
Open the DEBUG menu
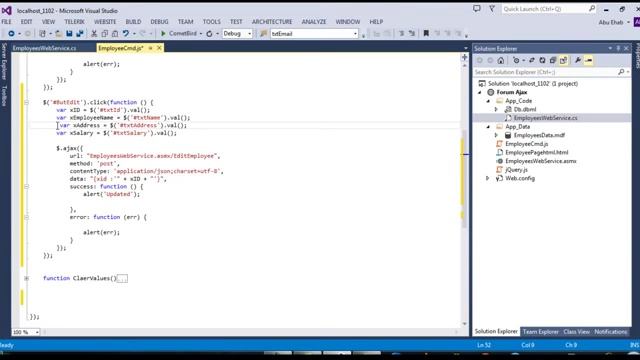[159, 22]
